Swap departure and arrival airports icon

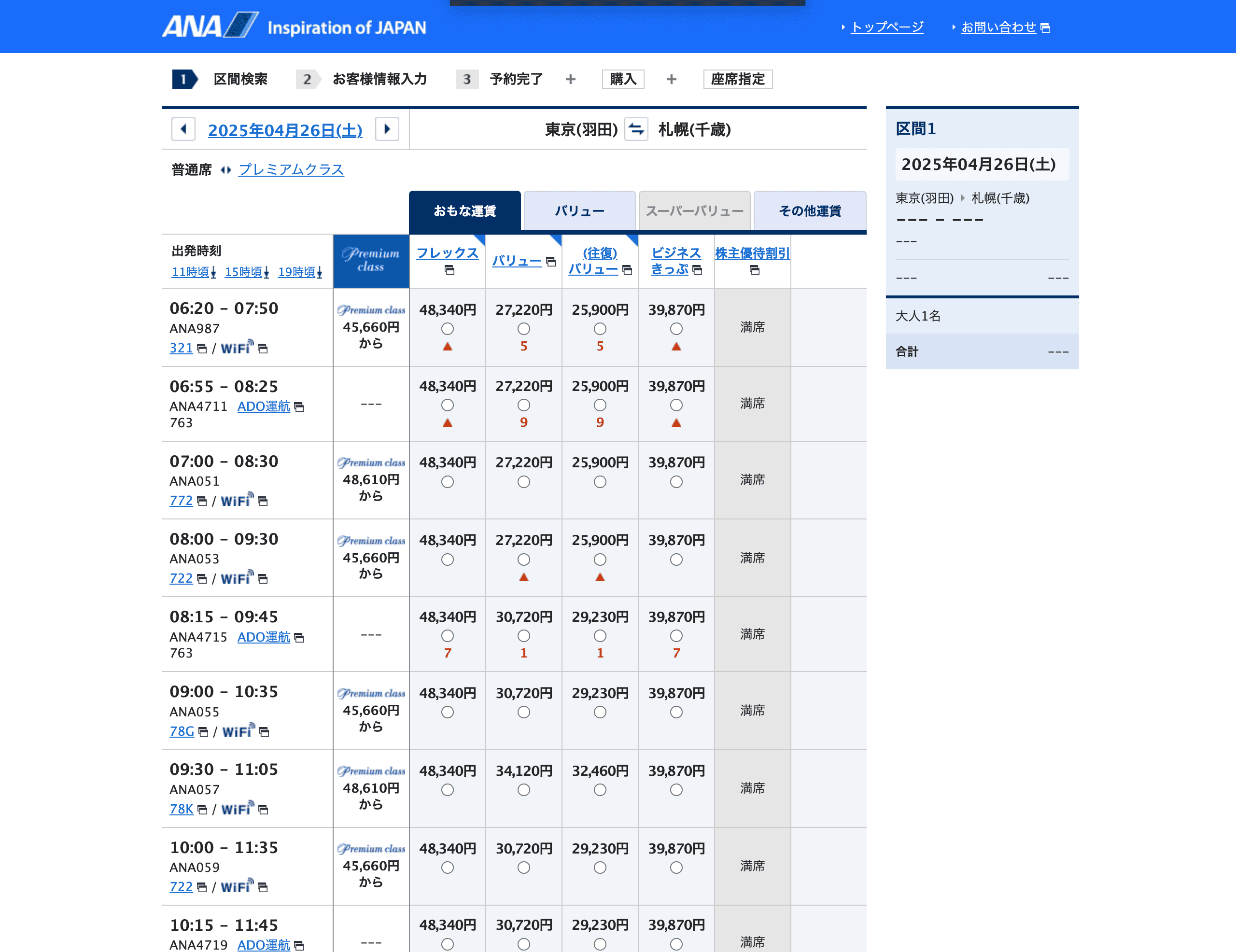pos(636,129)
